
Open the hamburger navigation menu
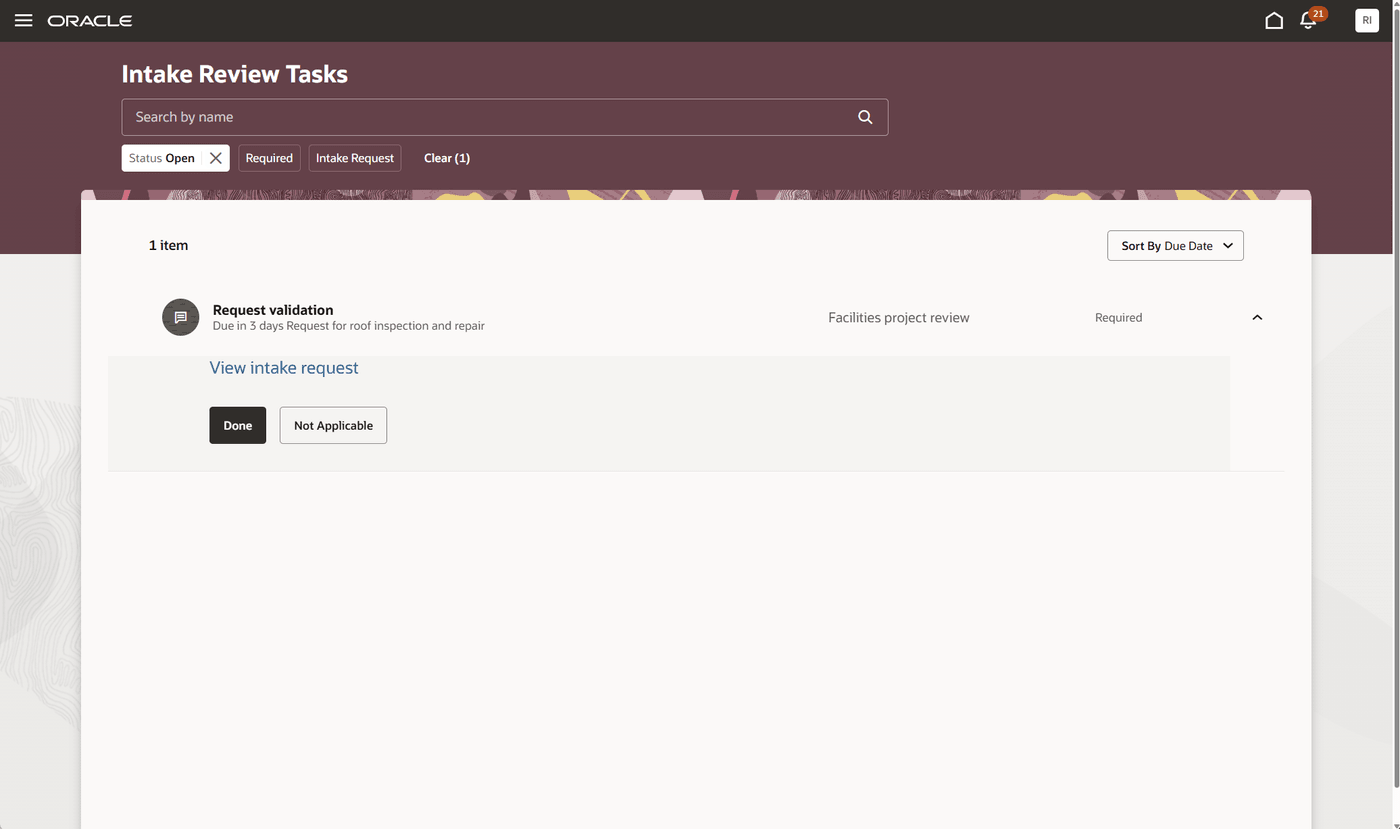(24, 20)
